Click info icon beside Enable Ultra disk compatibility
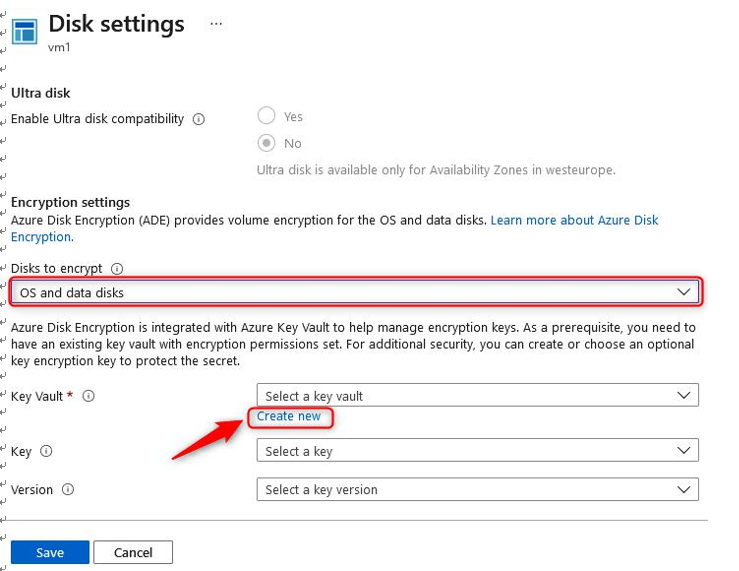The image size is (739, 571). pos(199,119)
